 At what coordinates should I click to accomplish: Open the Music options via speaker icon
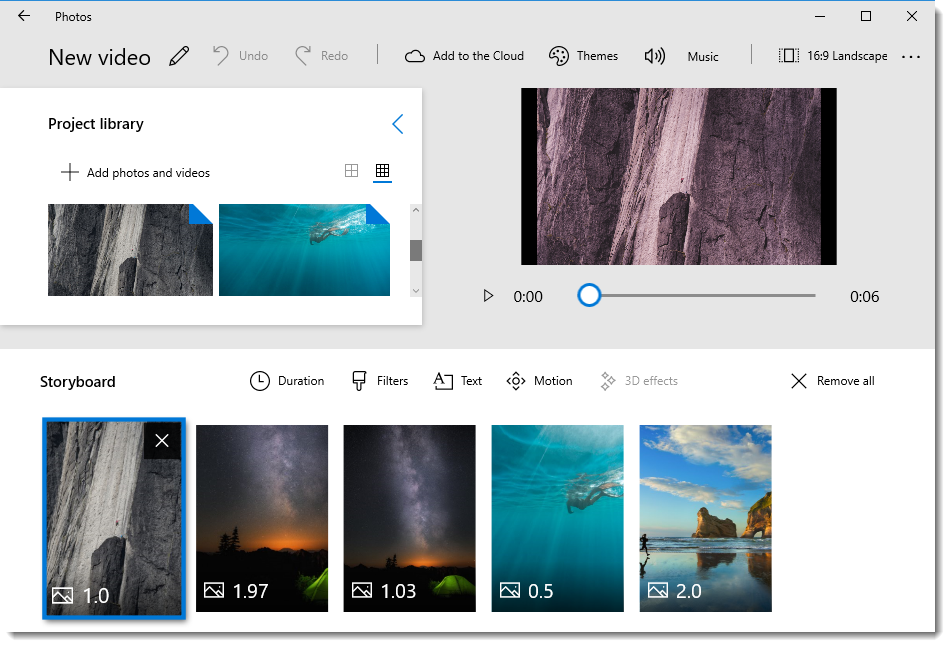pyautogui.click(x=655, y=56)
